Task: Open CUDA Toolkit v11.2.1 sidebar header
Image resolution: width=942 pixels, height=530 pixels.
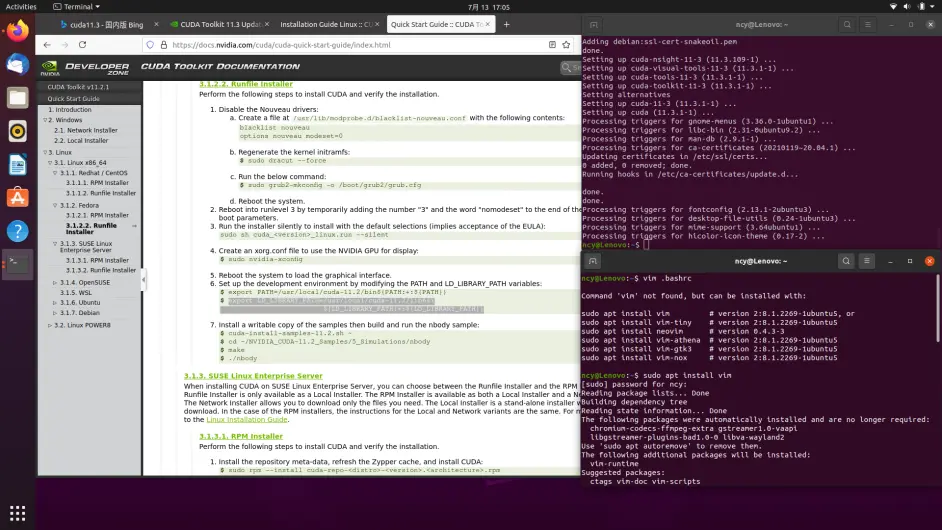Action: click(78, 87)
